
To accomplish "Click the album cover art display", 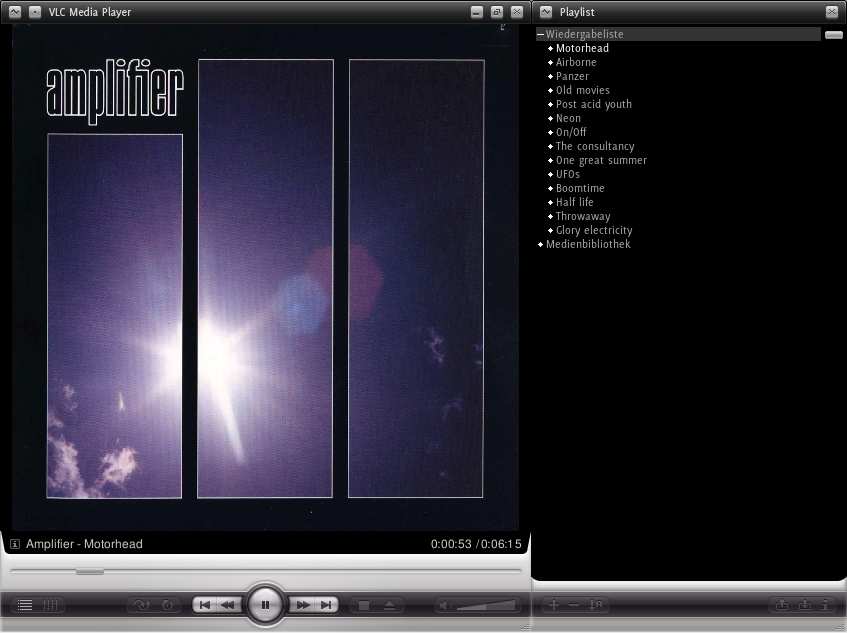I will pyautogui.click(x=265, y=278).
